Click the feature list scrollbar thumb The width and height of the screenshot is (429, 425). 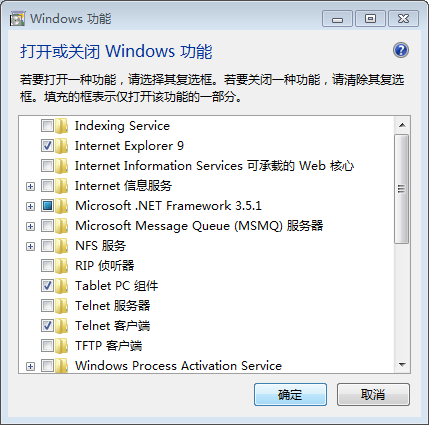click(x=402, y=189)
